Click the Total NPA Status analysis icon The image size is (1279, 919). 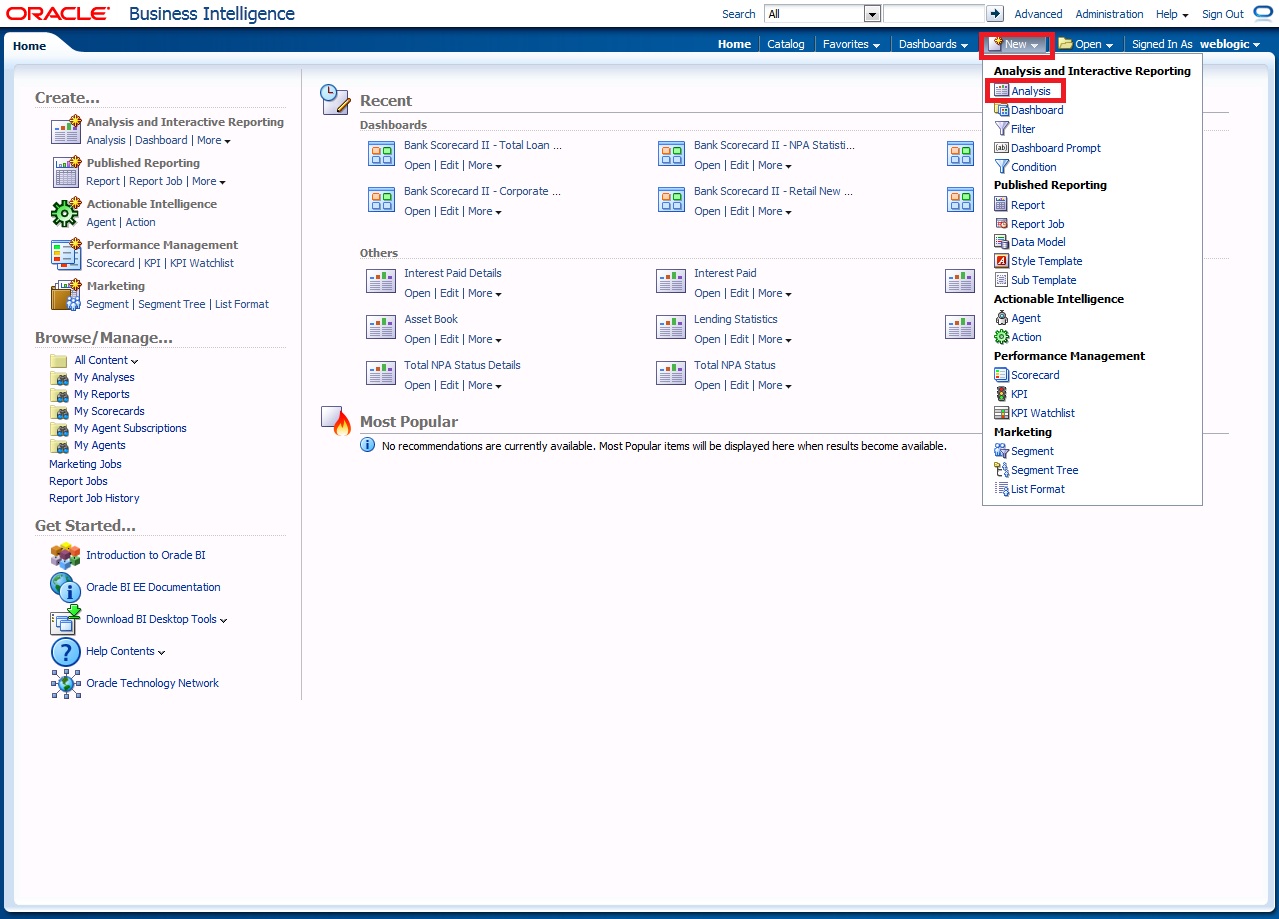[x=671, y=373]
